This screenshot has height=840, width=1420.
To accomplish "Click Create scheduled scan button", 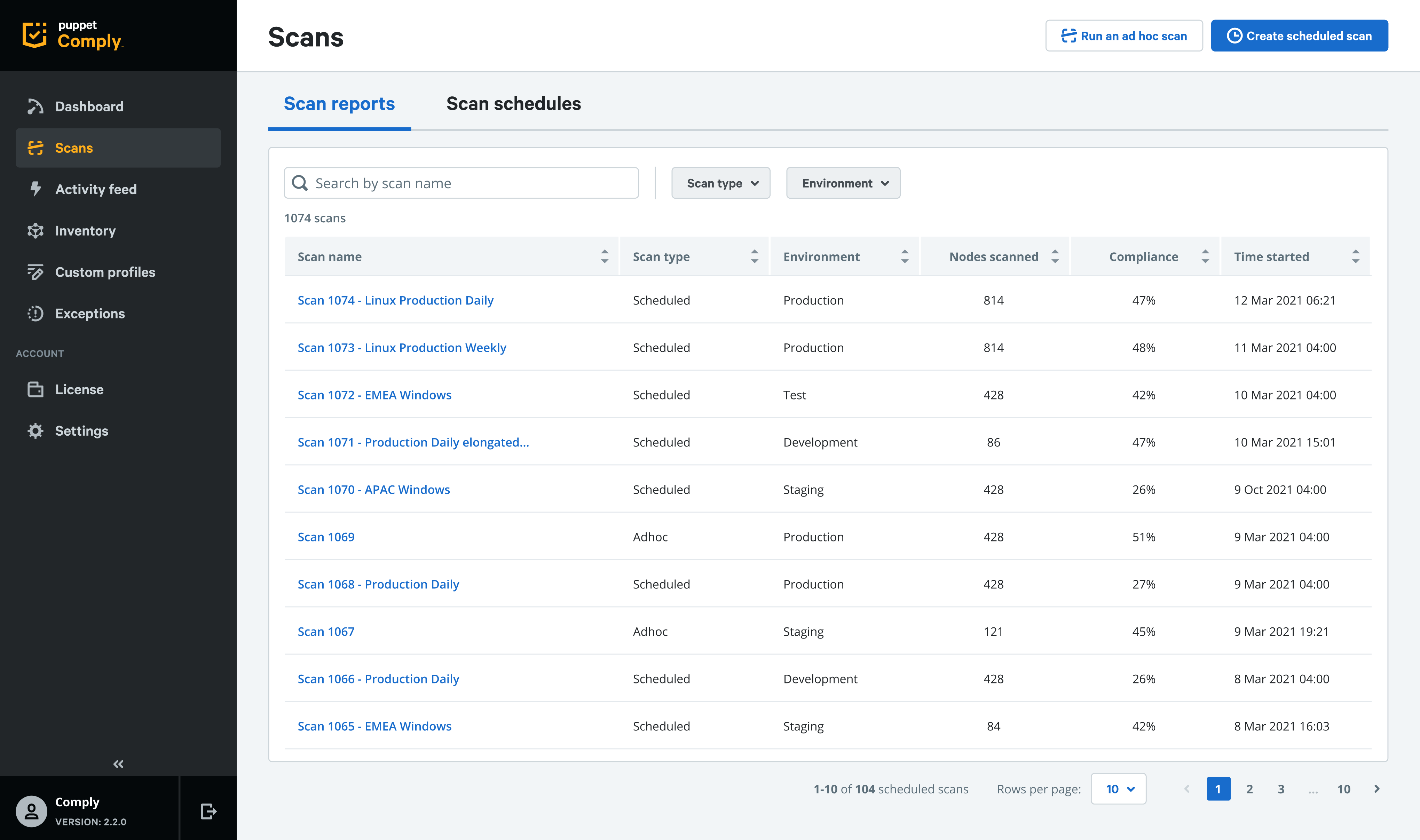I will click(1299, 36).
